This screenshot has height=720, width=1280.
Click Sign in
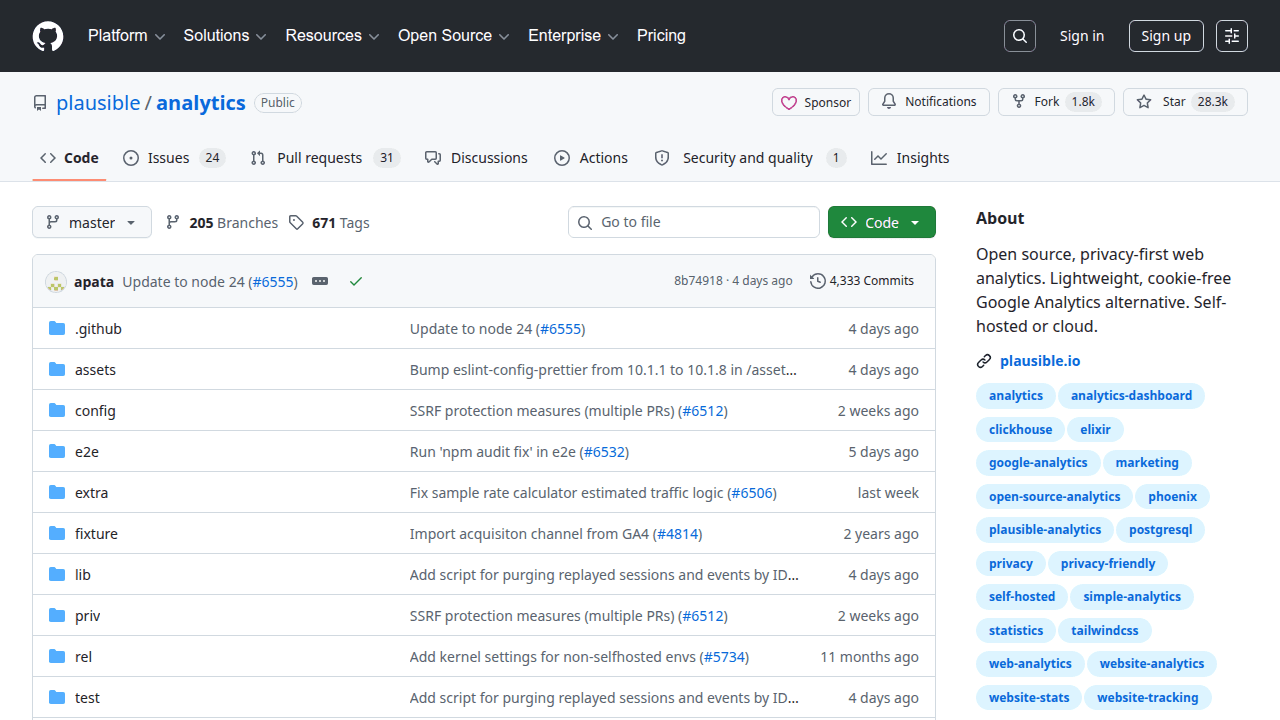click(1082, 36)
